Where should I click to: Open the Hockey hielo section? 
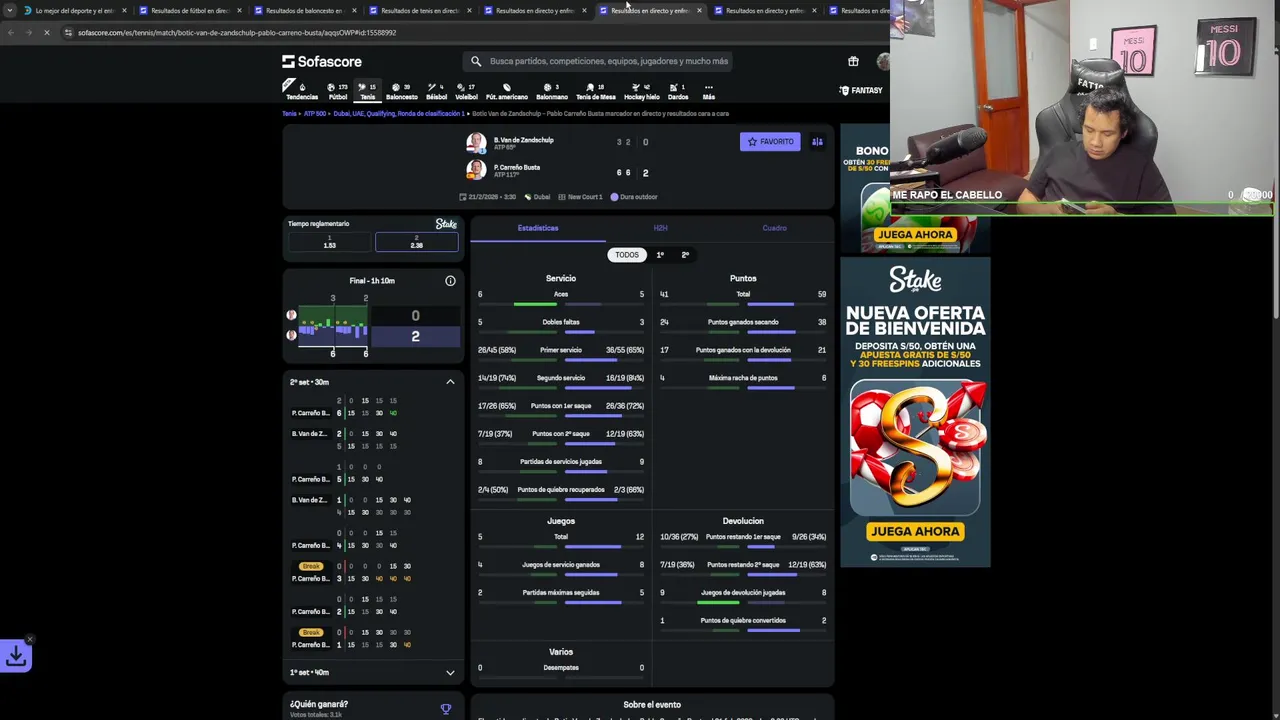(x=641, y=91)
